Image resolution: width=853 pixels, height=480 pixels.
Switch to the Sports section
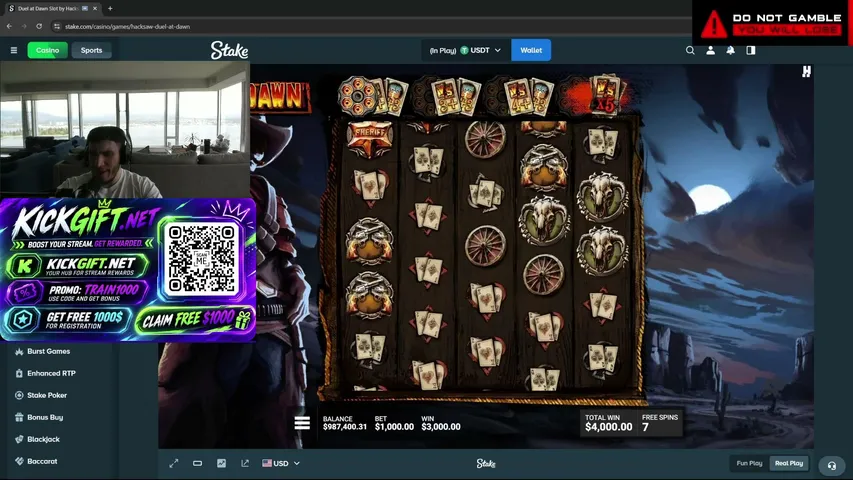tap(91, 50)
